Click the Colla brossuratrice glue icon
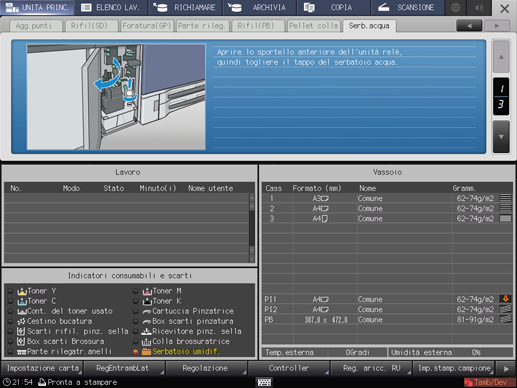 click(x=146, y=341)
